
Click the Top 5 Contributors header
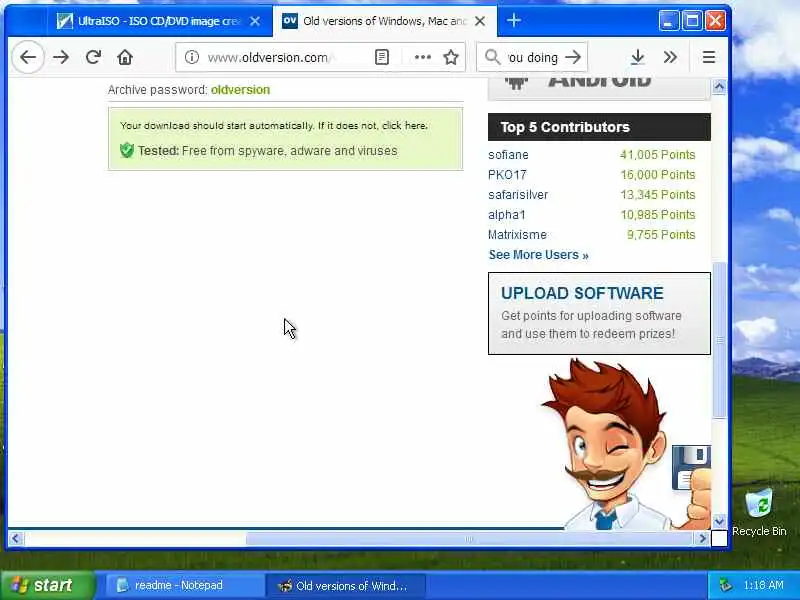pyautogui.click(x=599, y=127)
